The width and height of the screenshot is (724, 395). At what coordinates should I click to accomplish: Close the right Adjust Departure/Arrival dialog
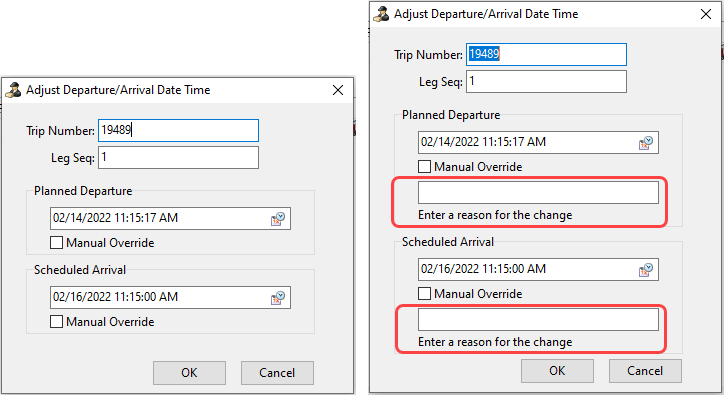tap(706, 14)
